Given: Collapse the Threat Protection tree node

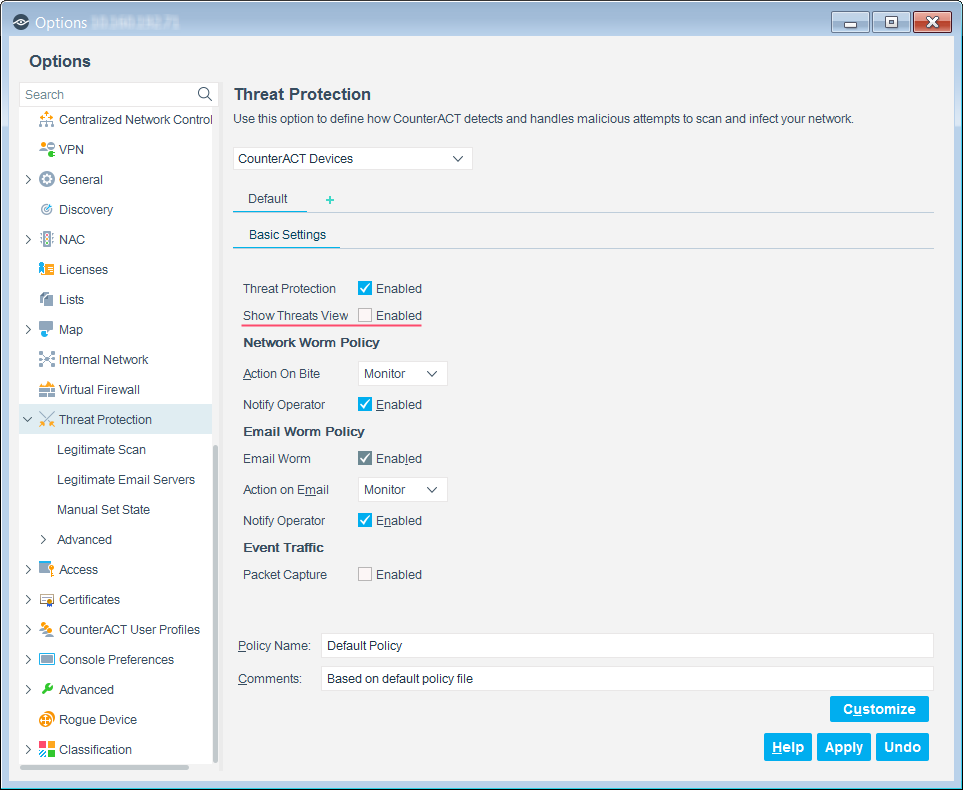Looking at the screenshot, I should click(28, 420).
